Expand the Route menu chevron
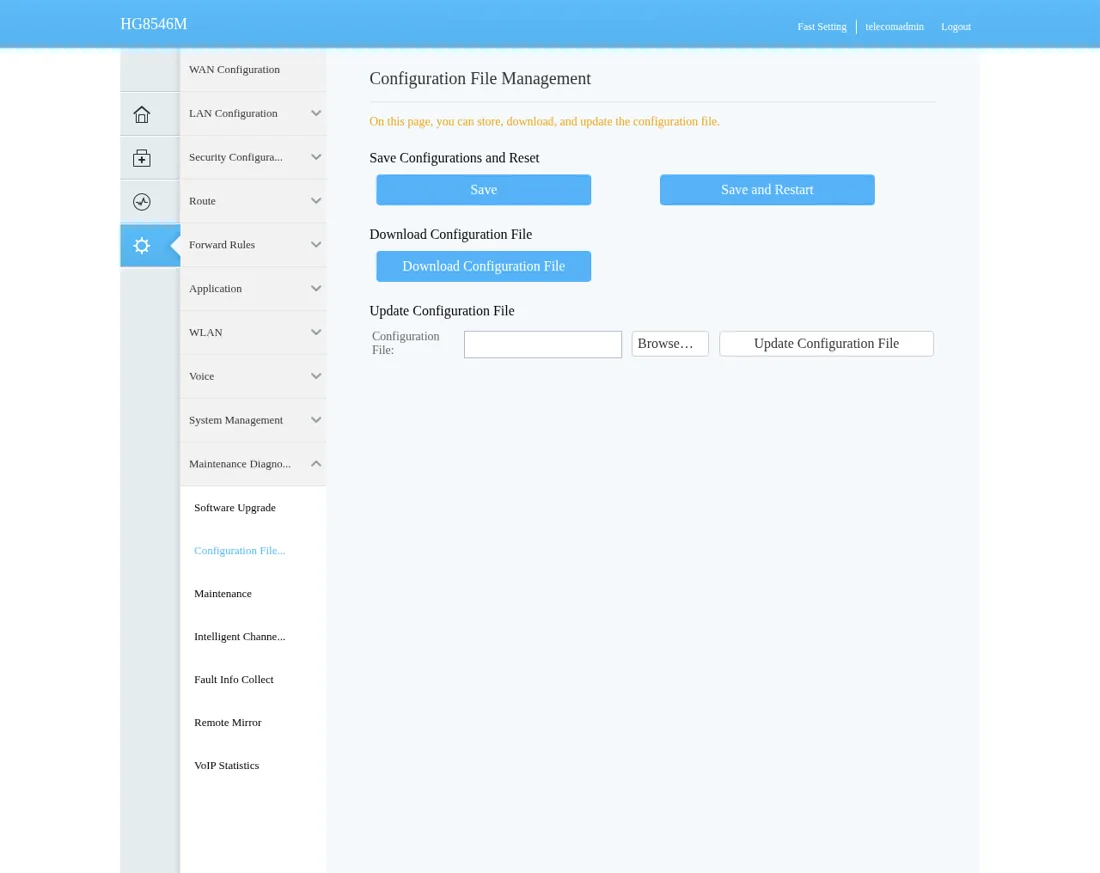Viewport: 1100px width, 873px height. (x=316, y=201)
